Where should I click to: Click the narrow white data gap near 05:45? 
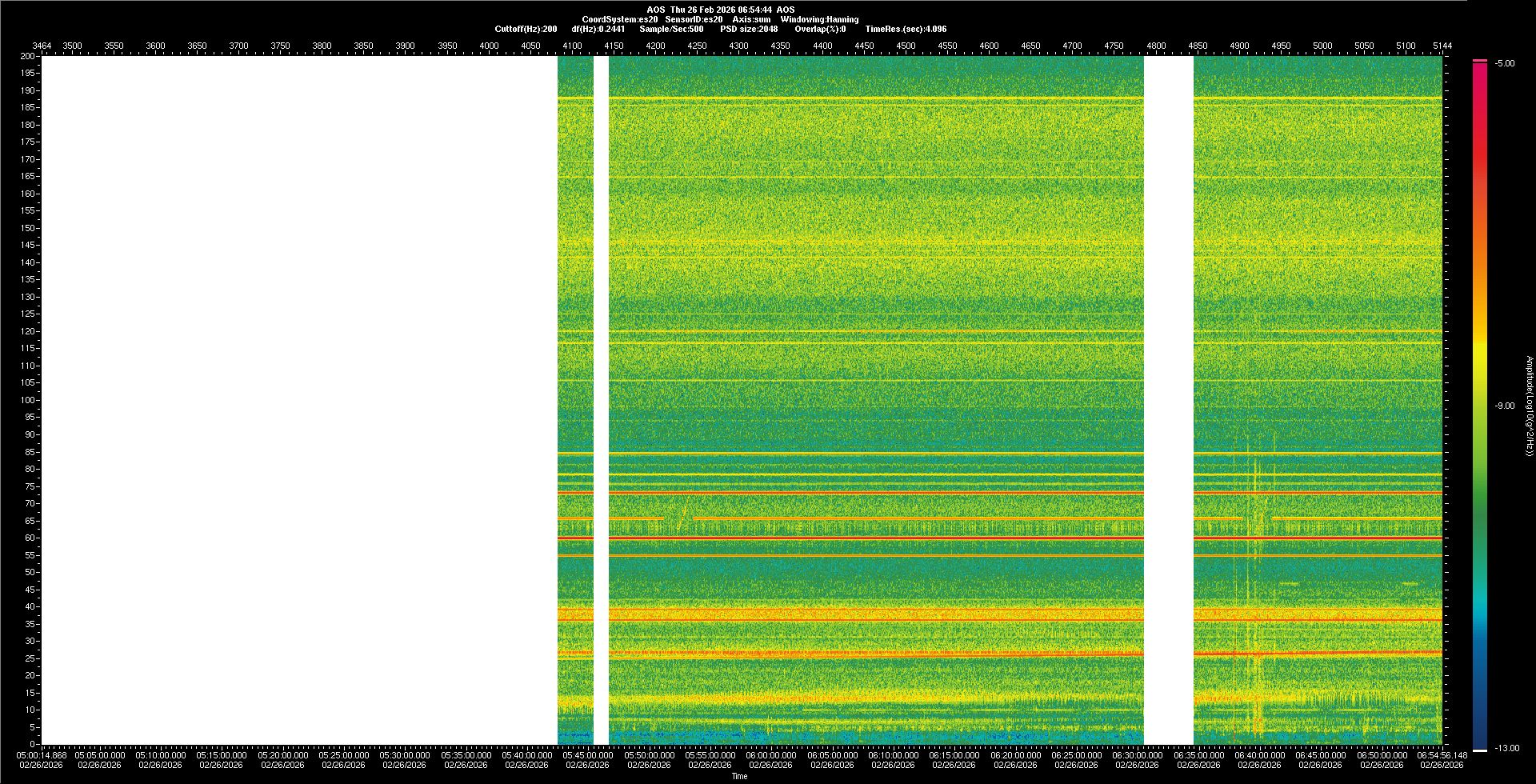tap(601, 400)
